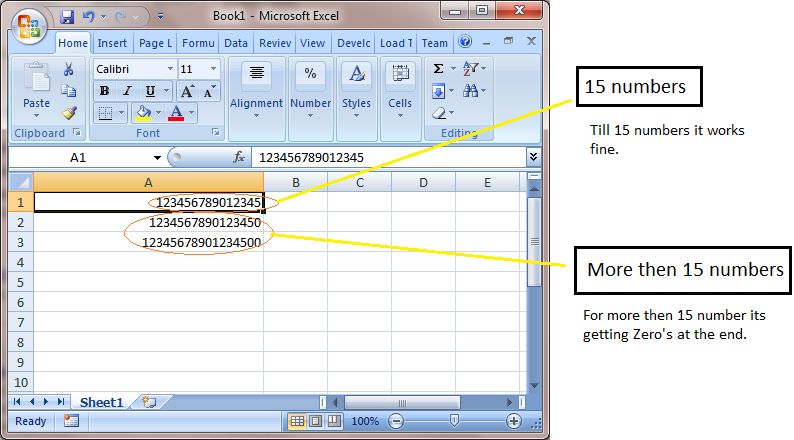The image size is (794, 440).
Task: Jump to the last sheet arrow
Action: coord(61,402)
